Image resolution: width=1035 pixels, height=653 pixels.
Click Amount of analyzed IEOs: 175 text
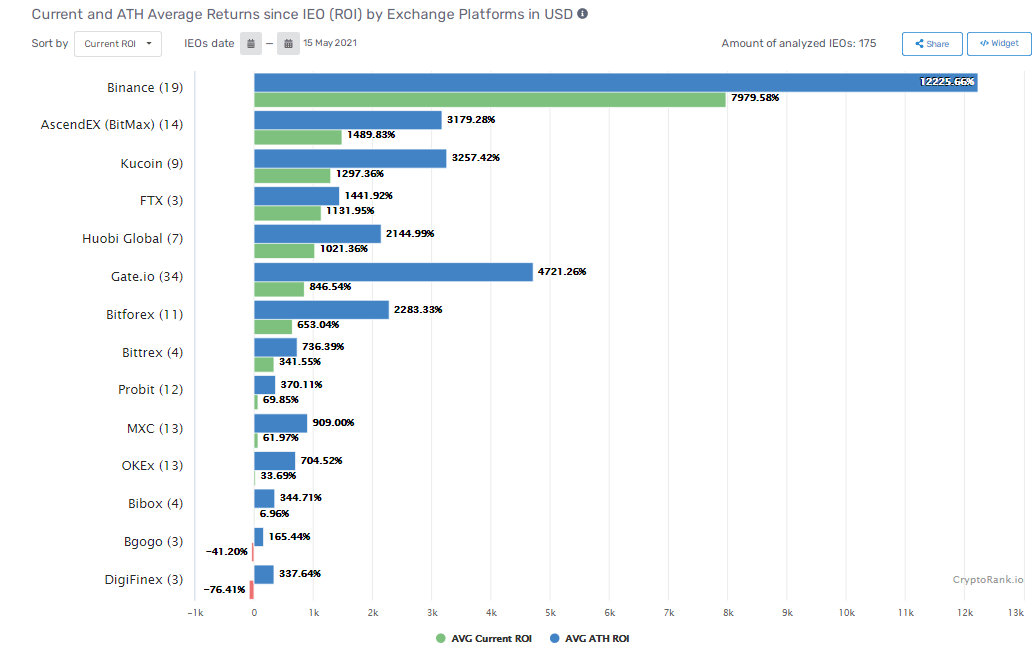click(x=799, y=43)
